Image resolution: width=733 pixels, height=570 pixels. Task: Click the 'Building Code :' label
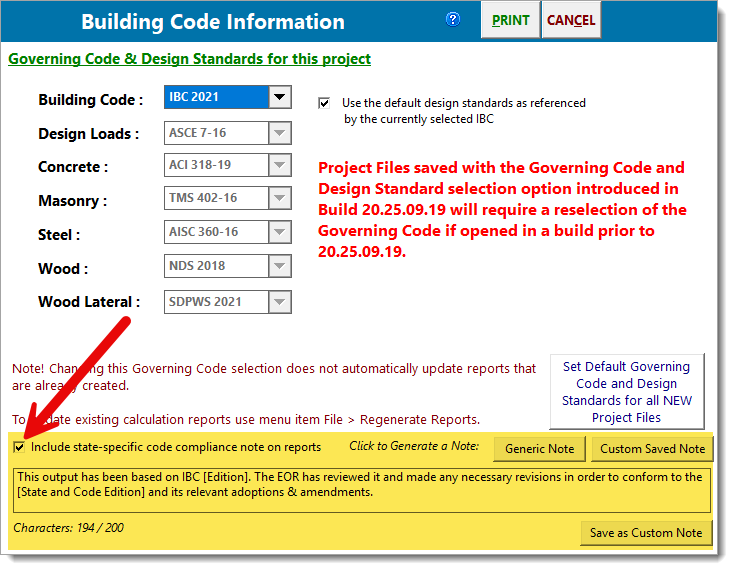click(x=91, y=100)
